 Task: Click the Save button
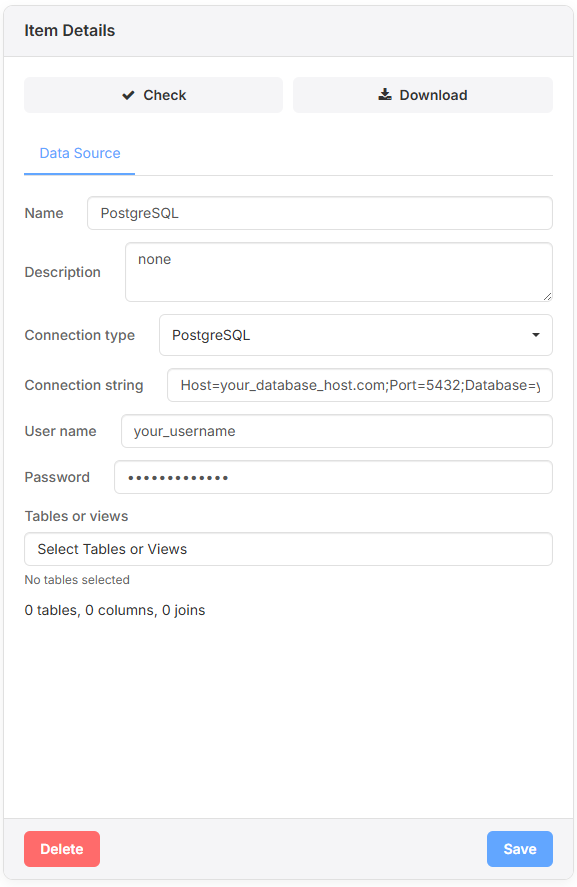coord(519,848)
